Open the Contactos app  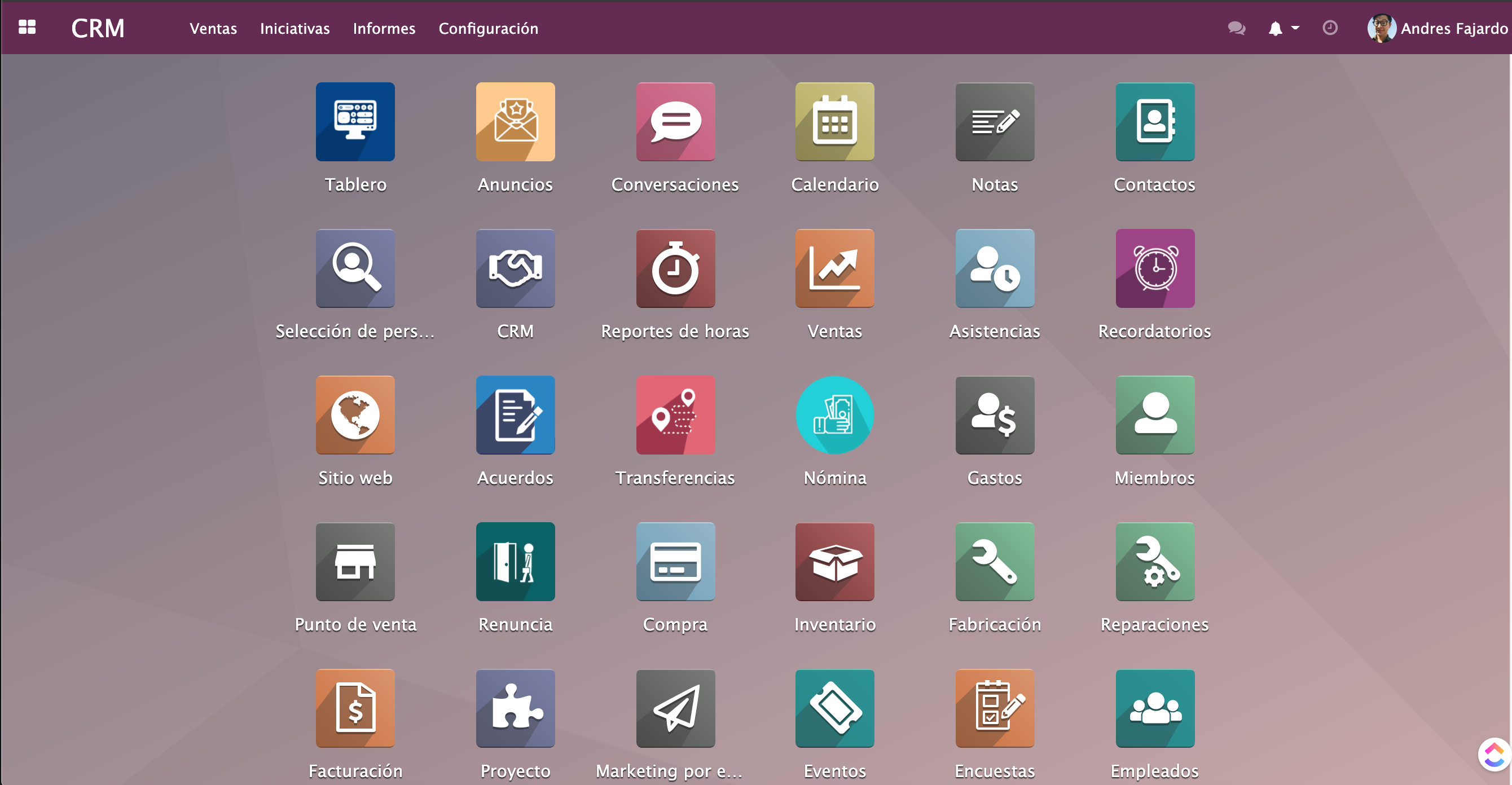[x=1155, y=122]
